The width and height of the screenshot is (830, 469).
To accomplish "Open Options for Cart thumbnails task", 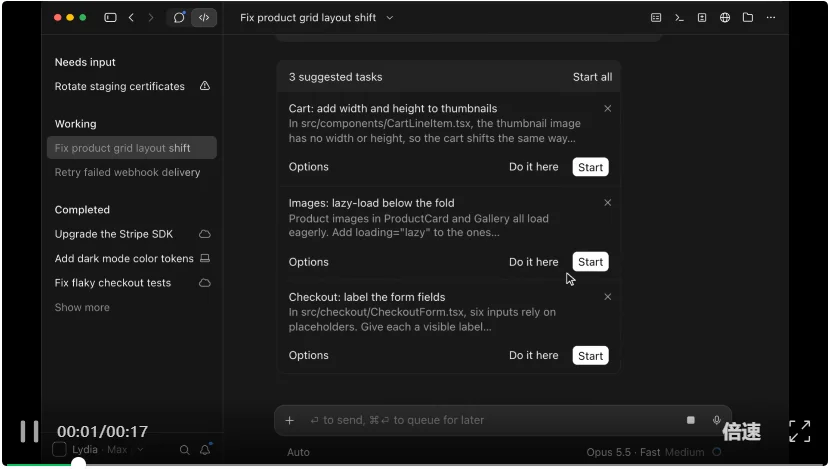I will (309, 167).
